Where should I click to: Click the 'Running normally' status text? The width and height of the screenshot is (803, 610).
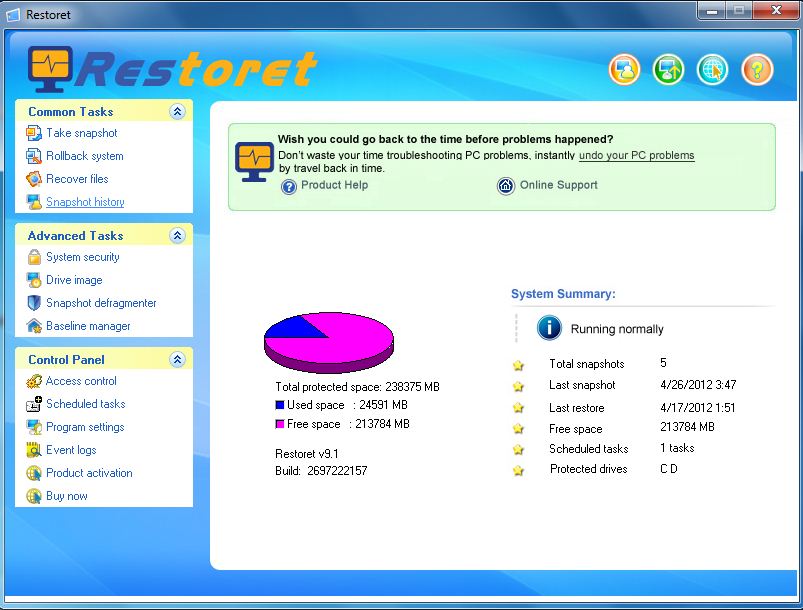[x=617, y=329]
